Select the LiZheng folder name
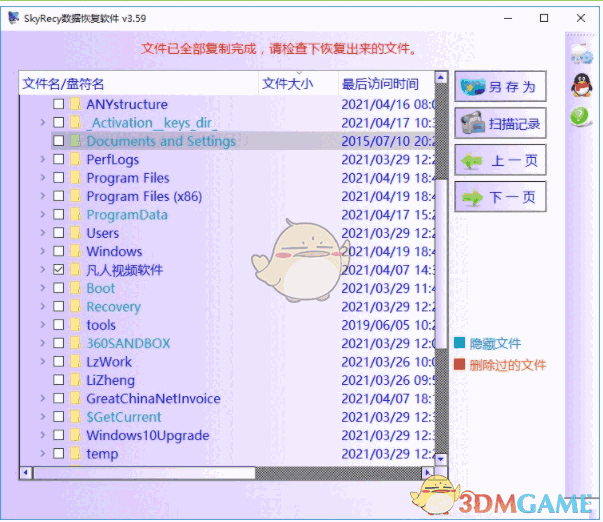This screenshot has height=522, width=603. (x=110, y=380)
